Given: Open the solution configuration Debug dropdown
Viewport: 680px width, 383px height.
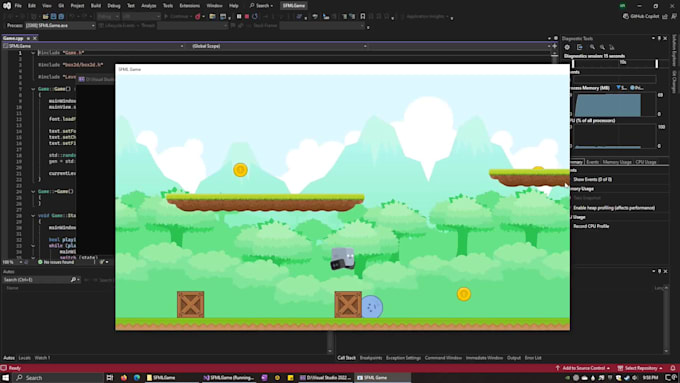Looking at the screenshot, I should (108, 16).
